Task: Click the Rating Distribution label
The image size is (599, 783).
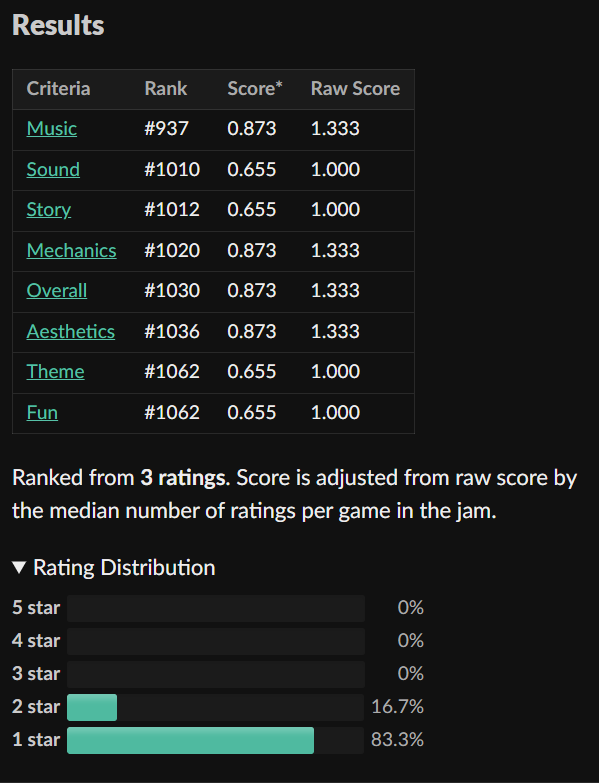Action: 124,568
